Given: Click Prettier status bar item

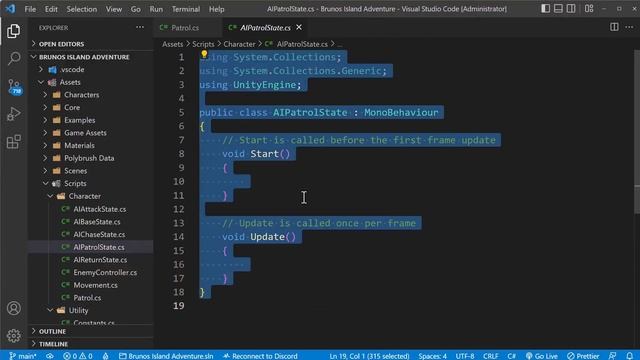Looking at the screenshot, I should click(x=583, y=356).
